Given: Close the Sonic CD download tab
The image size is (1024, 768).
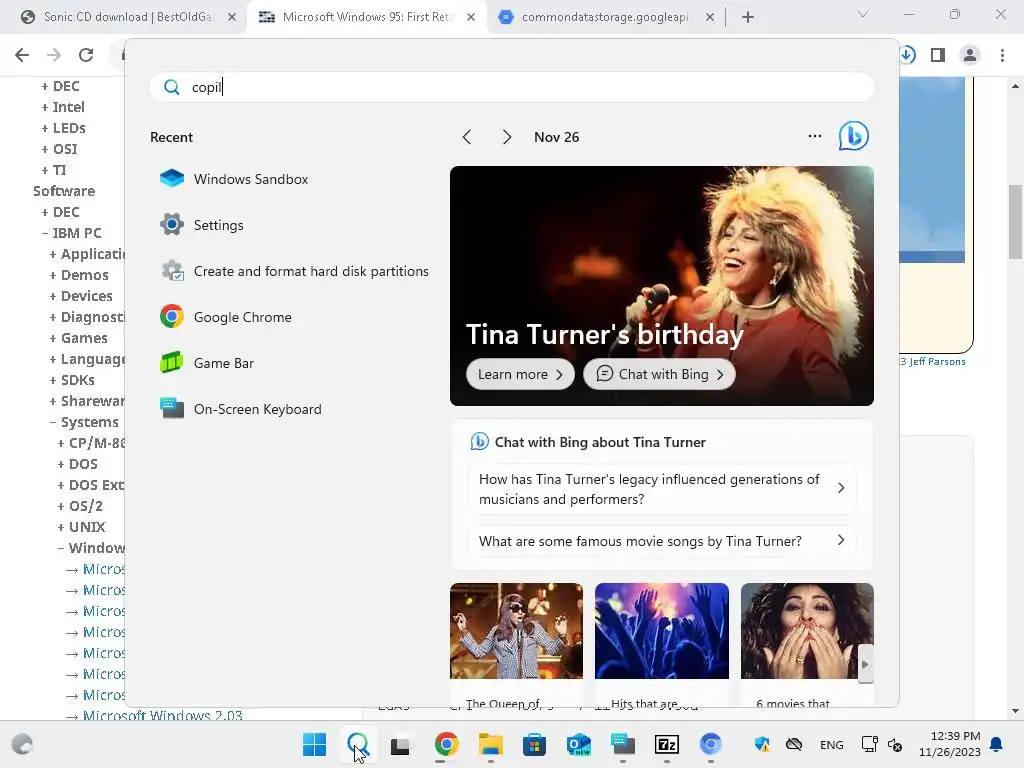Looking at the screenshot, I should click(x=232, y=17).
